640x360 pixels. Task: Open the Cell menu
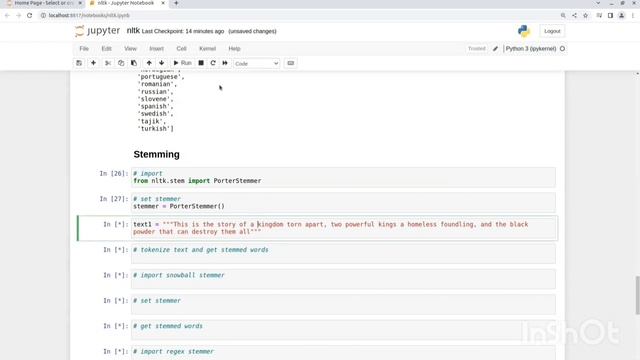pyautogui.click(x=181, y=49)
